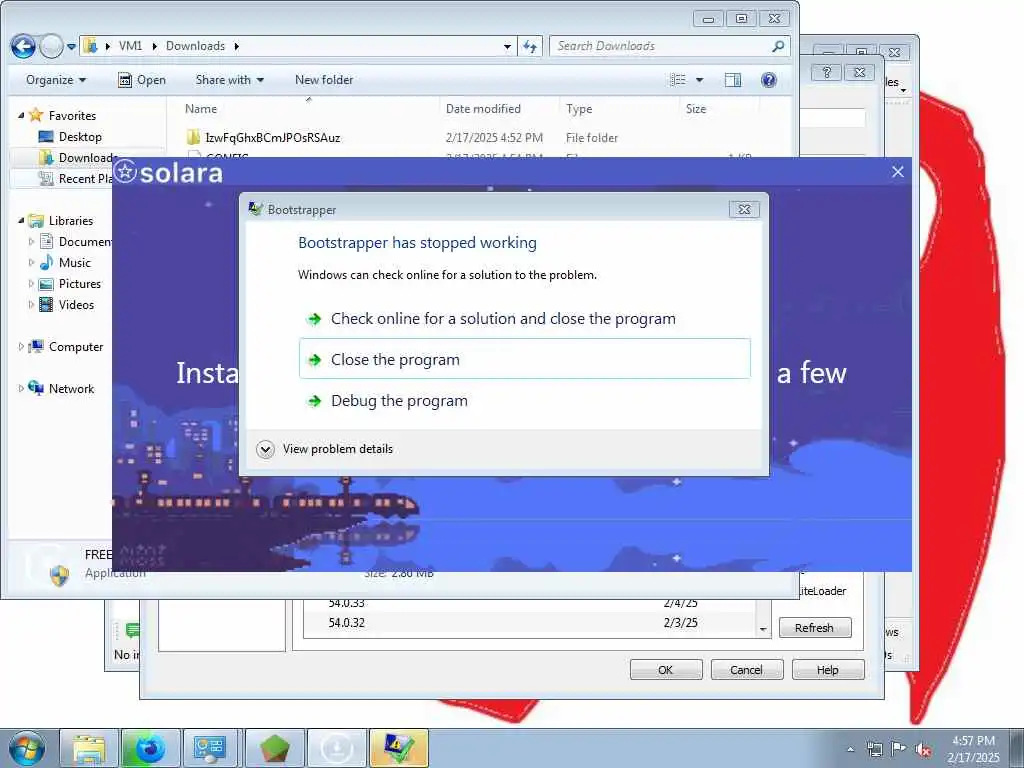The width and height of the screenshot is (1024, 768).
Task: Select version 54.0.33 row
Action: click(529, 603)
